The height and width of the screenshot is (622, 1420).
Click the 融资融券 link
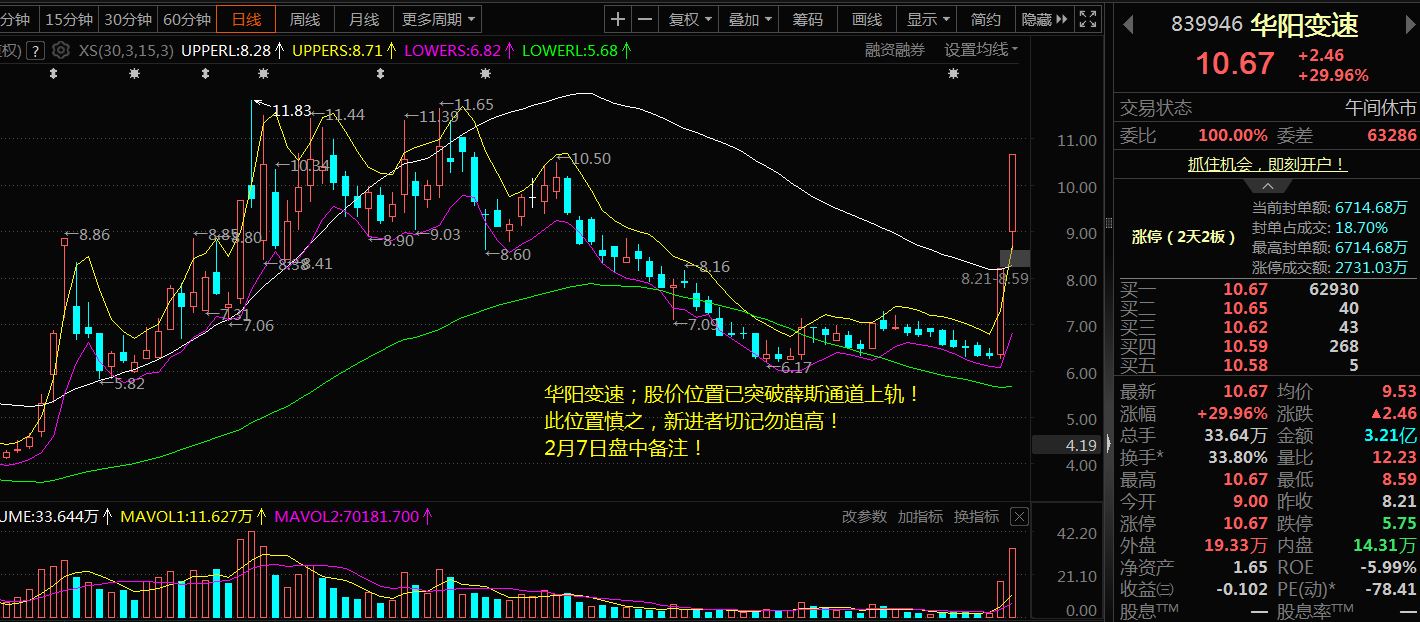coord(895,50)
